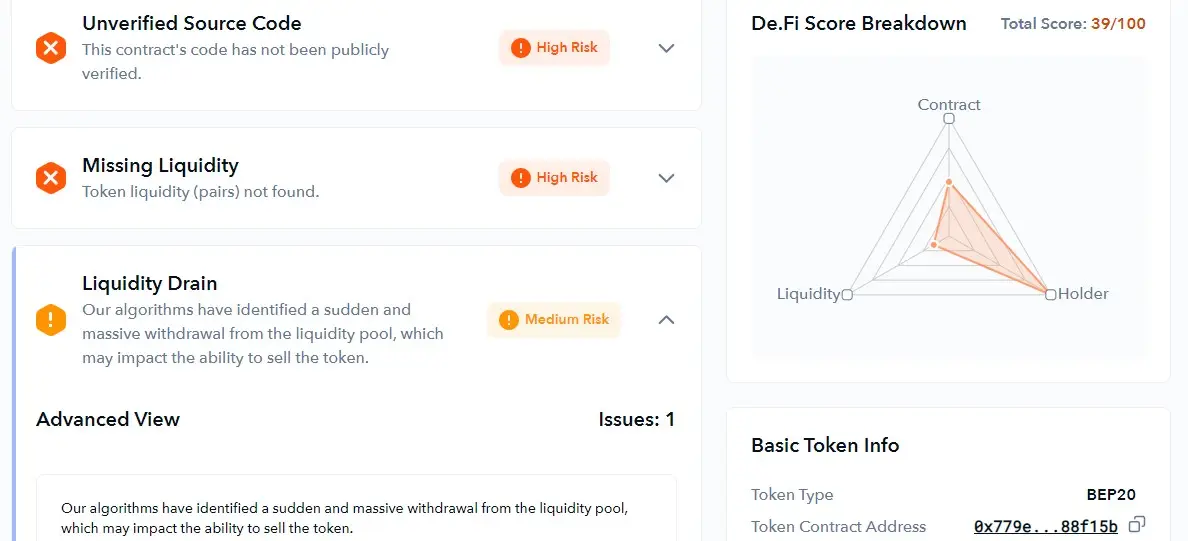Expand the Missing Liquidity details
This screenshot has height=541, width=1188.
coord(666,178)
